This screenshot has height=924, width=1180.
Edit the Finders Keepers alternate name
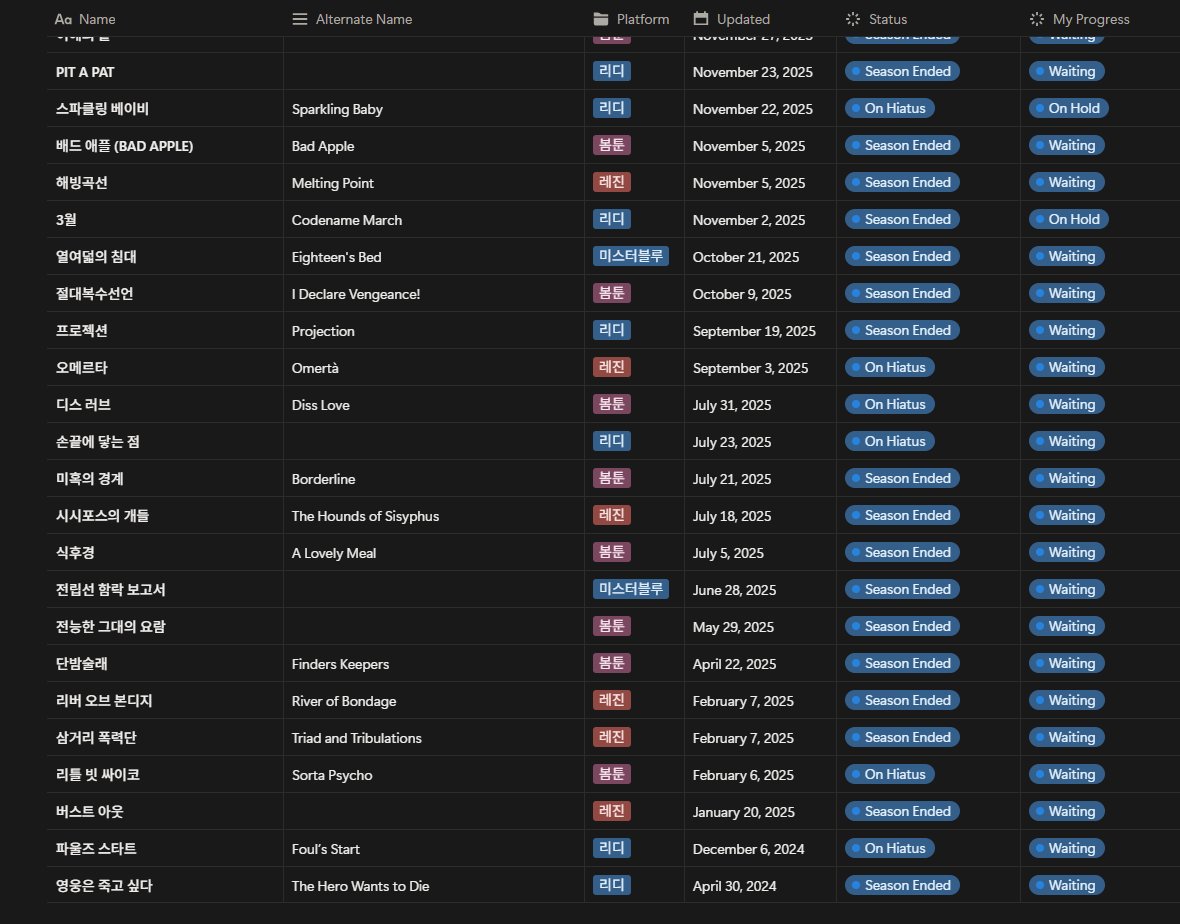pos(340,664)
